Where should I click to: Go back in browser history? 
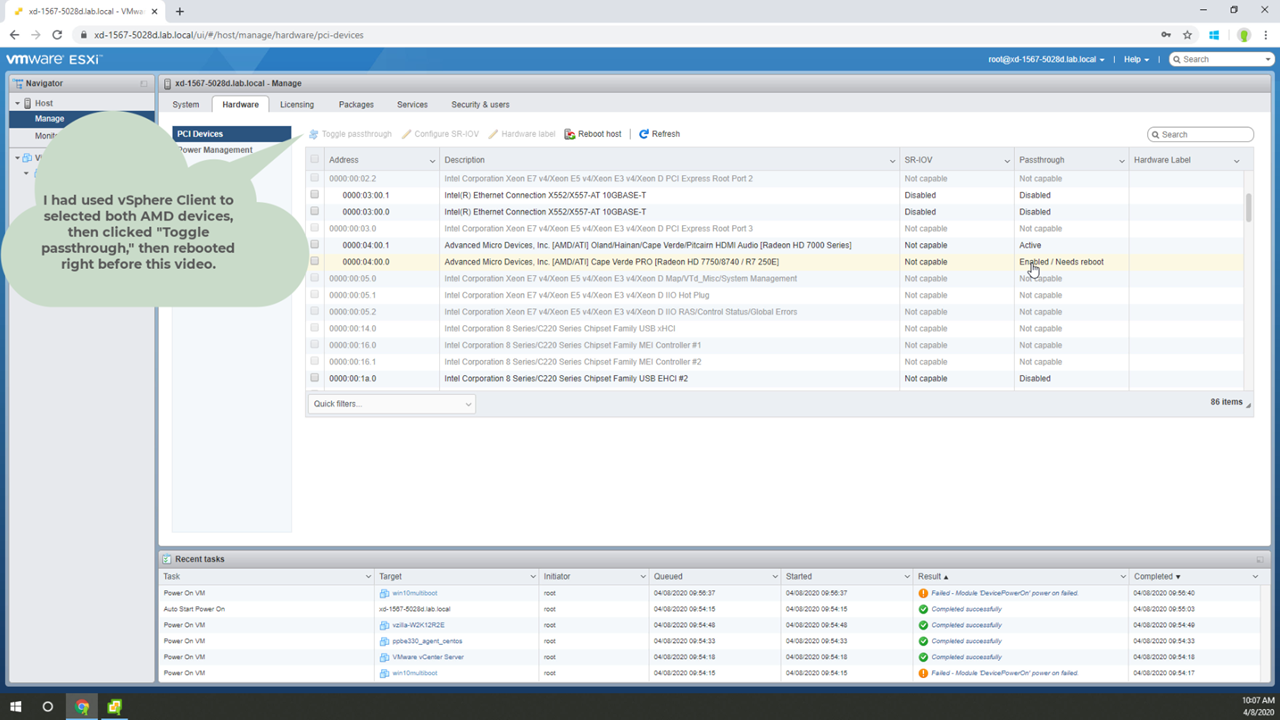(x=14, y=35)
